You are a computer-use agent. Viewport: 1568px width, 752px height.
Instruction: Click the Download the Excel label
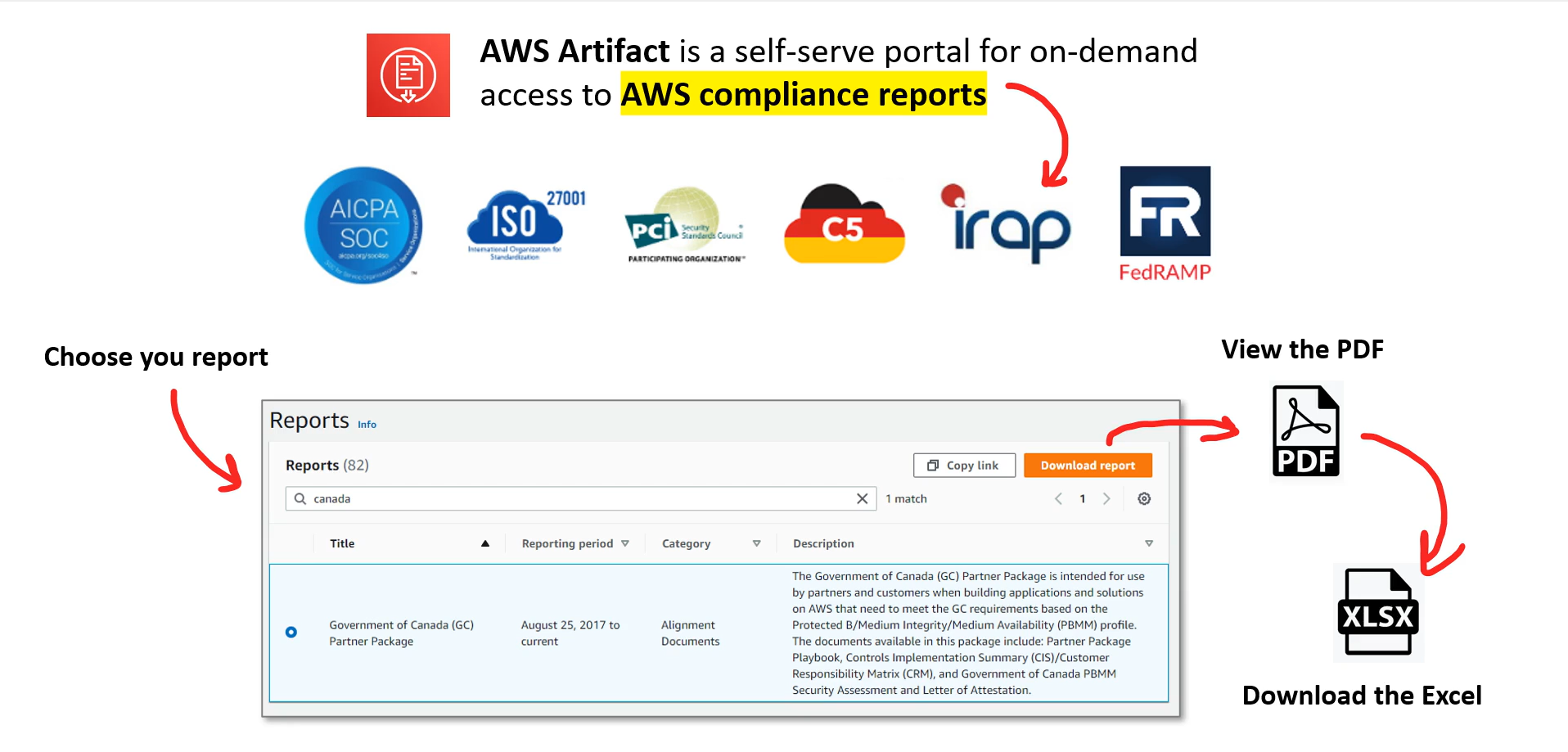[x=1362, y=695]
